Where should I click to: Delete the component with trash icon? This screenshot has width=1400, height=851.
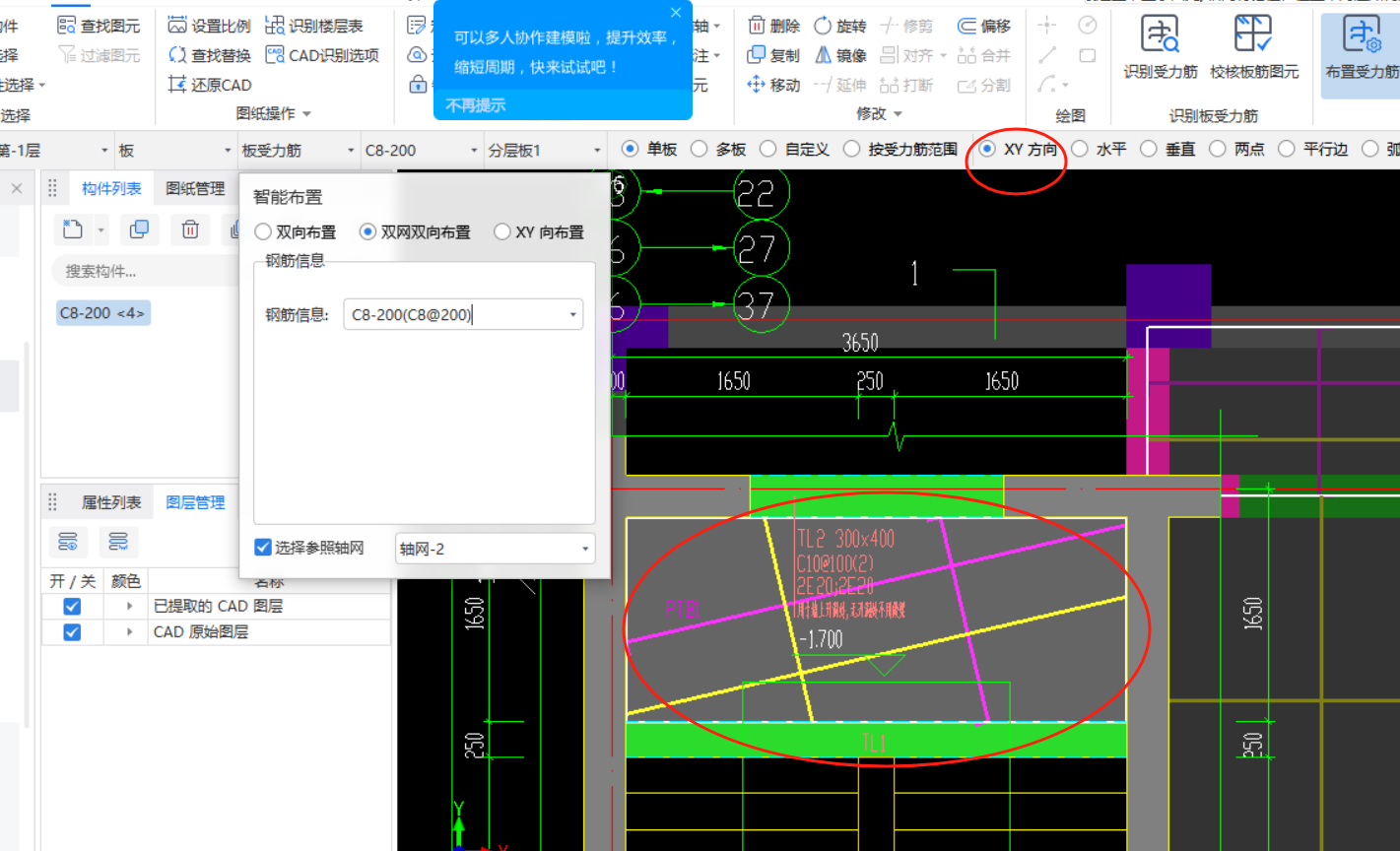pyautogui.click(x=190, y=229)
